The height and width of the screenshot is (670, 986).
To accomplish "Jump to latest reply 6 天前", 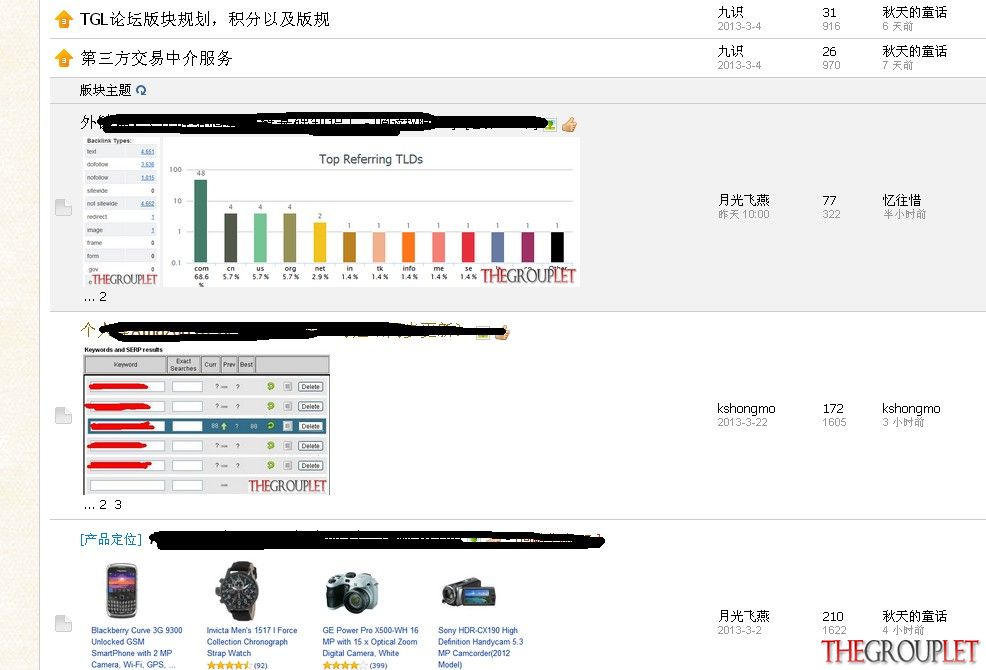I will [897, 26].
